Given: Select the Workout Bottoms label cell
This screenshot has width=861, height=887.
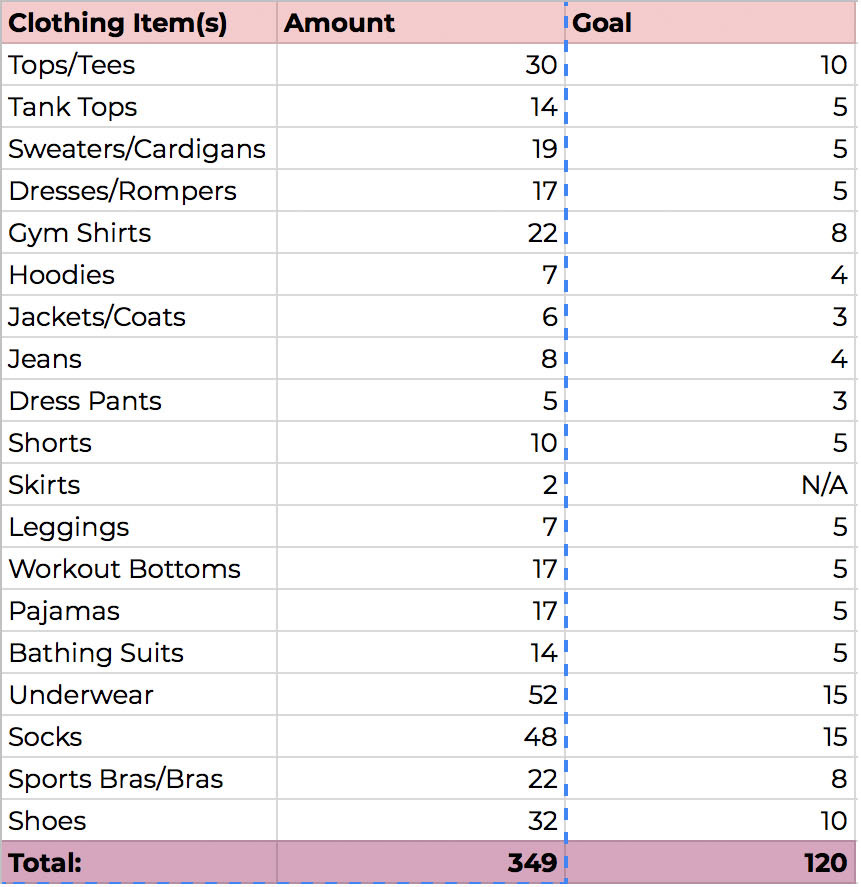Looking at the screenshot, I should coord(138,569).
